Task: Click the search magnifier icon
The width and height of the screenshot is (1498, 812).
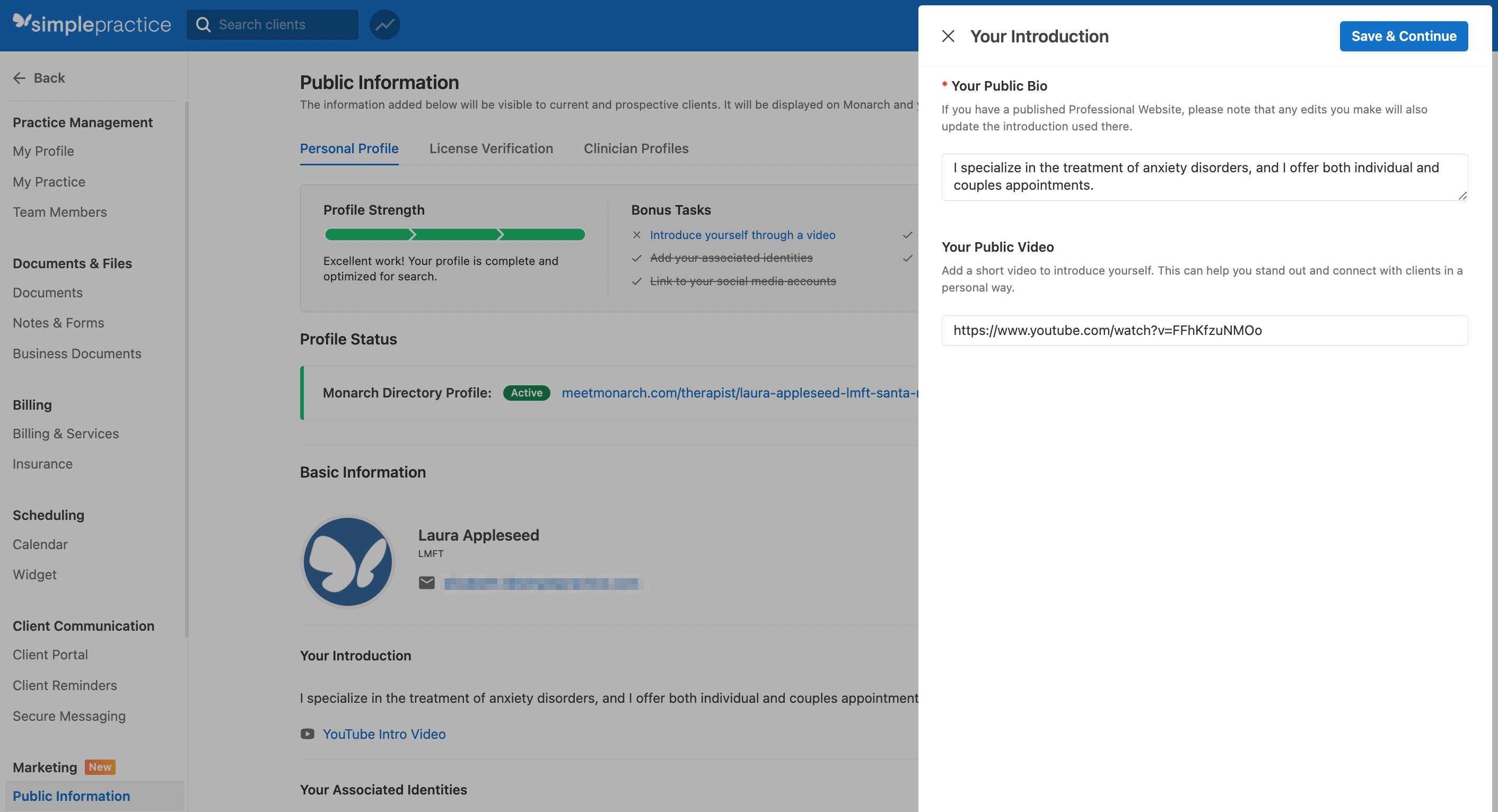Action: (203, 24)
